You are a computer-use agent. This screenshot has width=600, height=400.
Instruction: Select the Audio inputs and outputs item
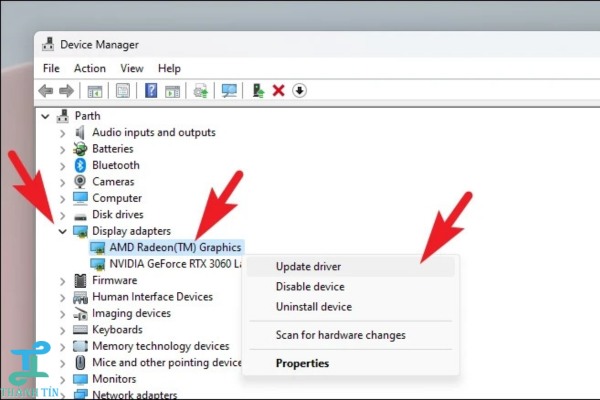click(x=153, y=132)
